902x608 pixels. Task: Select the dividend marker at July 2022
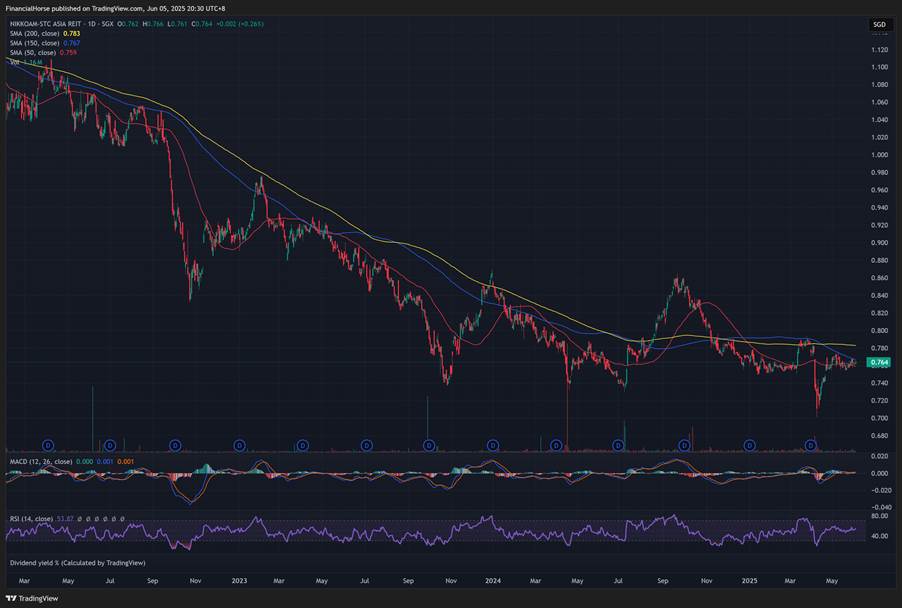click(110, 445)
